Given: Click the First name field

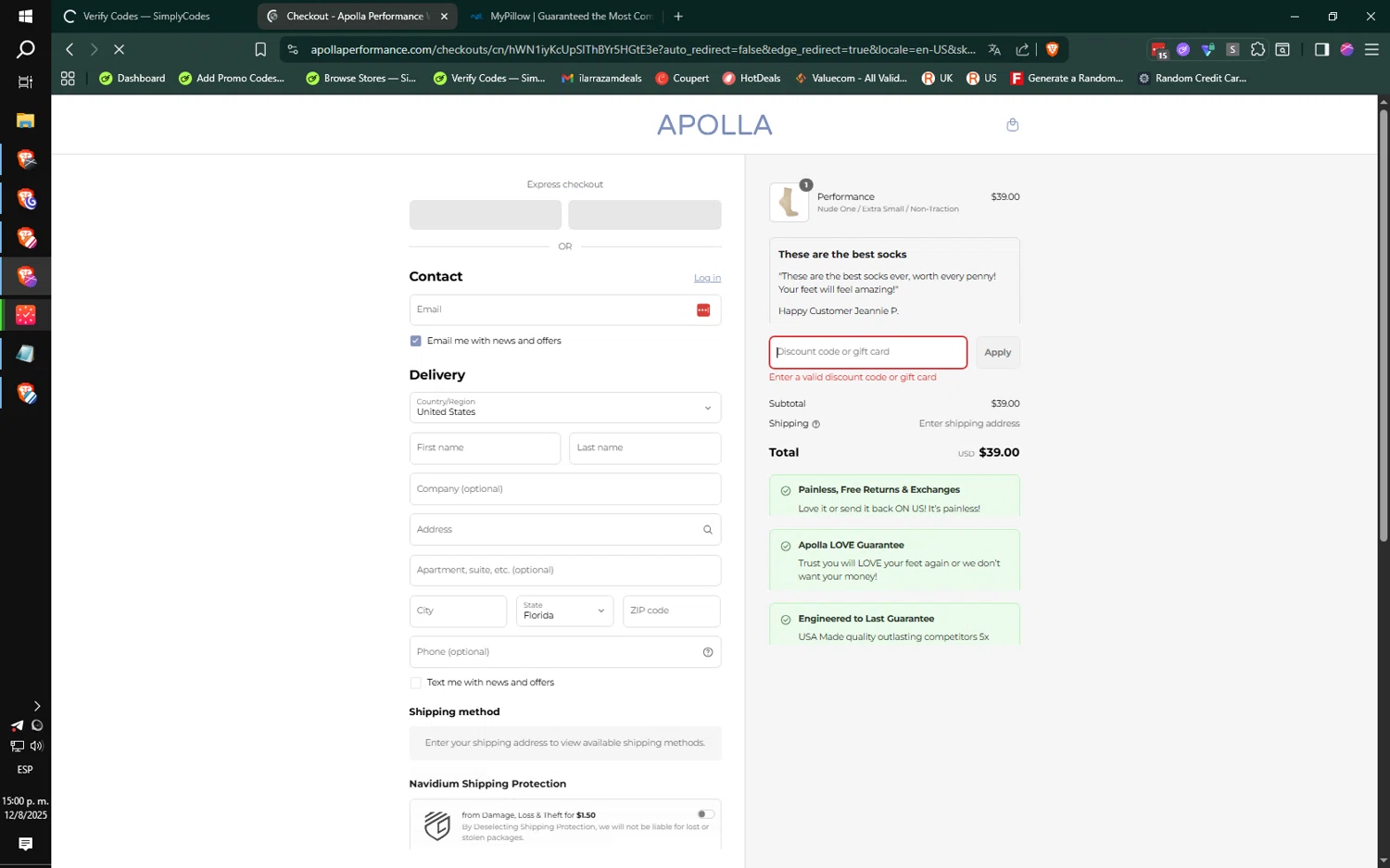Looking at the screenshot, I should coord(485,448).
